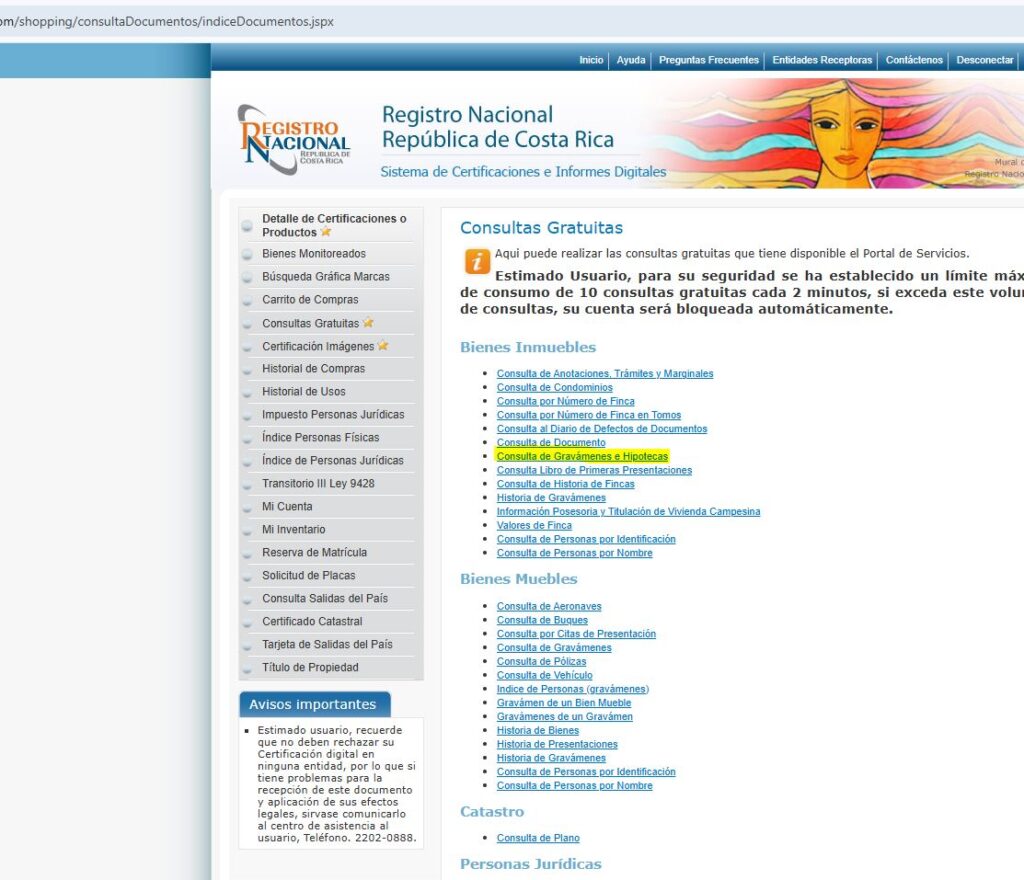
Task: Open Gravámenes de un Gravámen link
Action: coord(564,716)
